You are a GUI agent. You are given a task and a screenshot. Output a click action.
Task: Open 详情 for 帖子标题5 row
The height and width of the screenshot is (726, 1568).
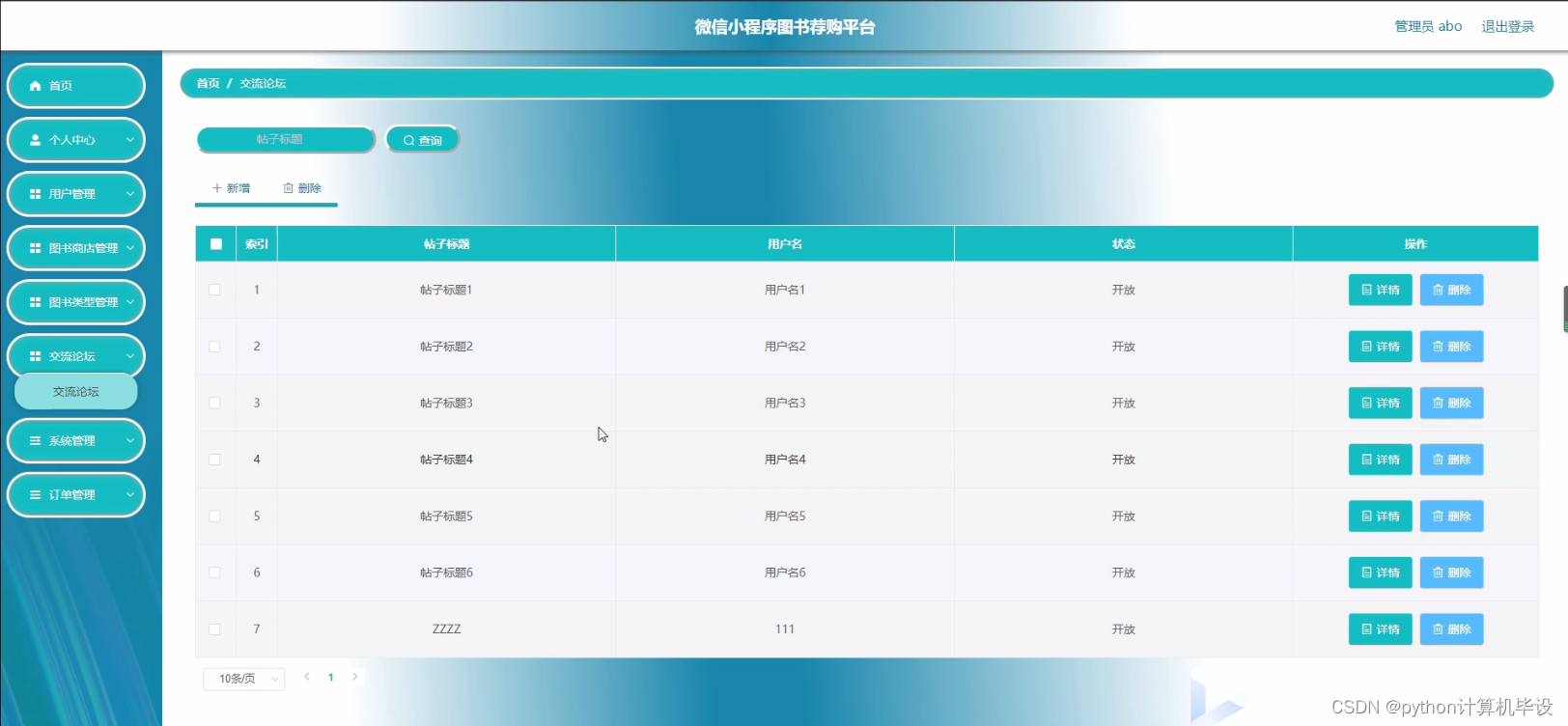1380,516
